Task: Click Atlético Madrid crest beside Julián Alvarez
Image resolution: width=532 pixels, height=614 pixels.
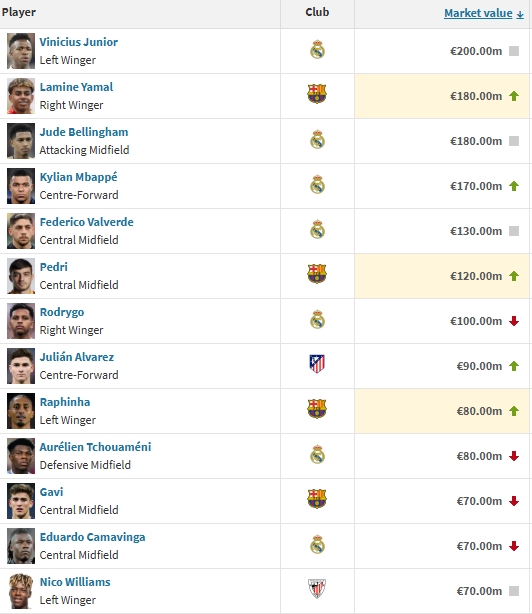Action: [317, 364]
